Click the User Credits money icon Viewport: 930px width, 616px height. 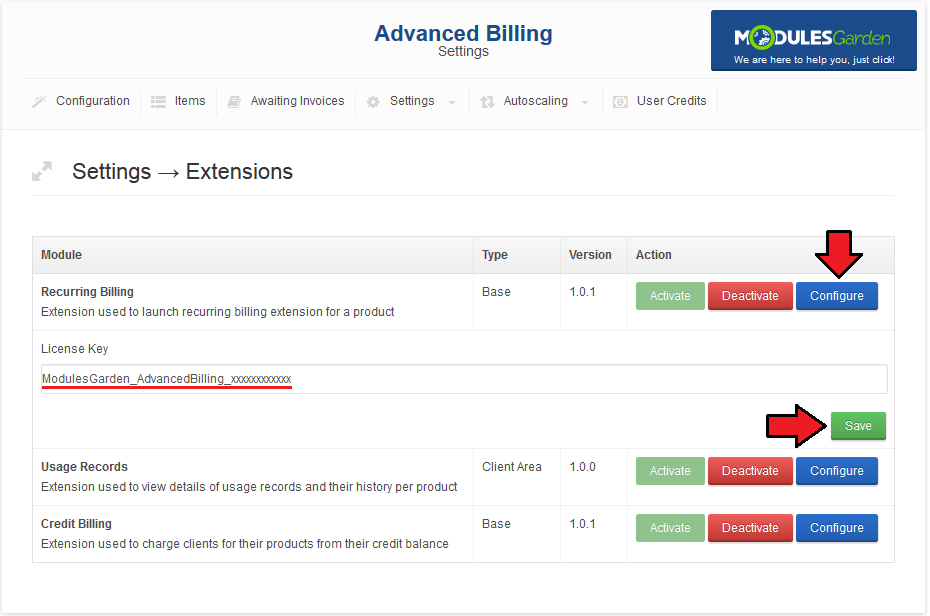point(620,102)
